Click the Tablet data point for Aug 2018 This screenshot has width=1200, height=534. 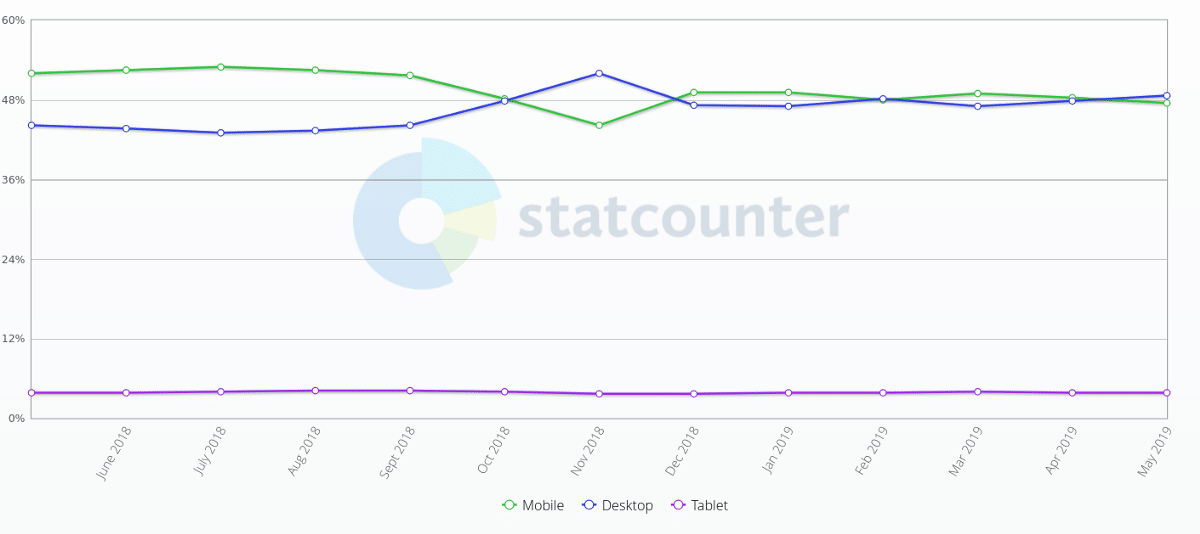tap(315, 391)
